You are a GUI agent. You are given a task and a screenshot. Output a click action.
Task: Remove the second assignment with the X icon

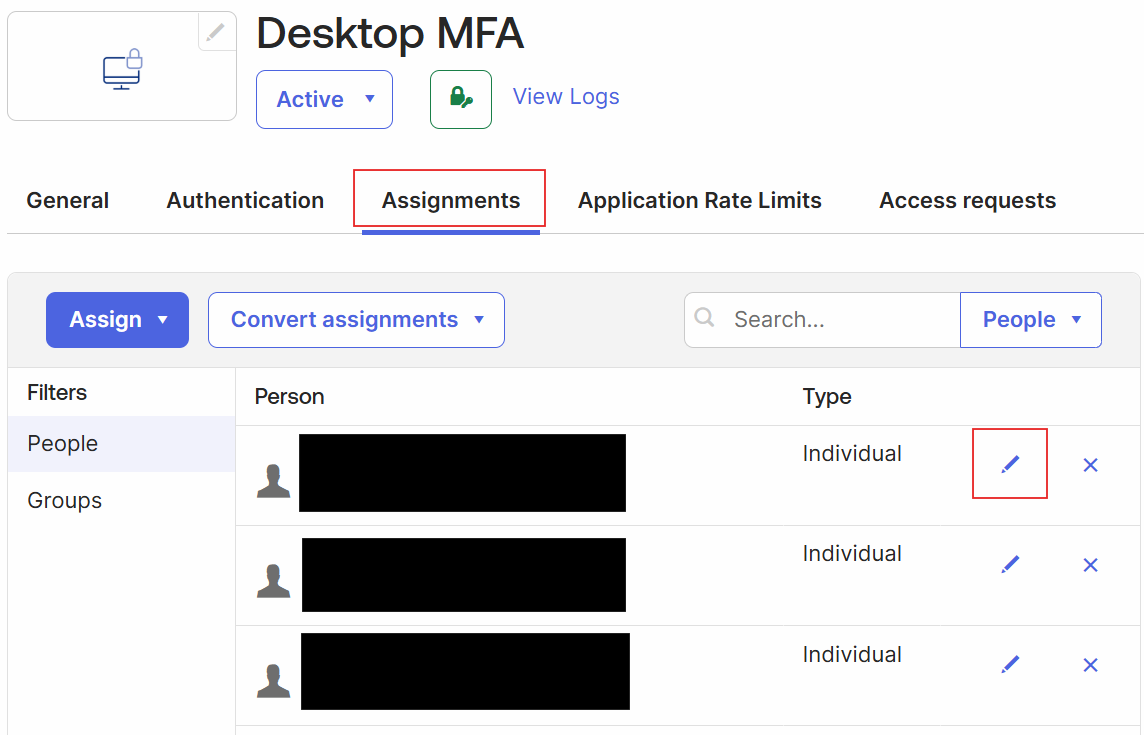[1090, 564]
